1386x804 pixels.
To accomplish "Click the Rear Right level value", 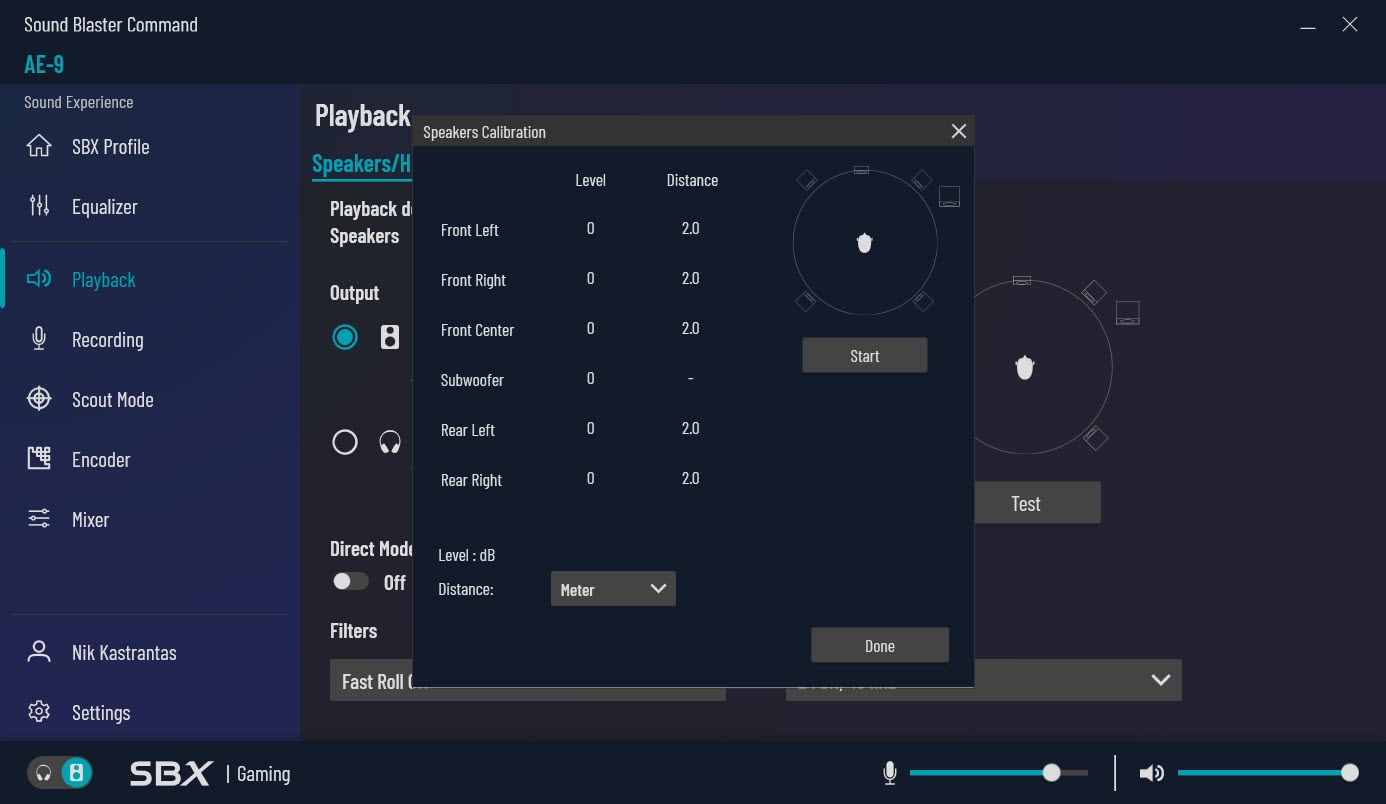I will [590, 478].
